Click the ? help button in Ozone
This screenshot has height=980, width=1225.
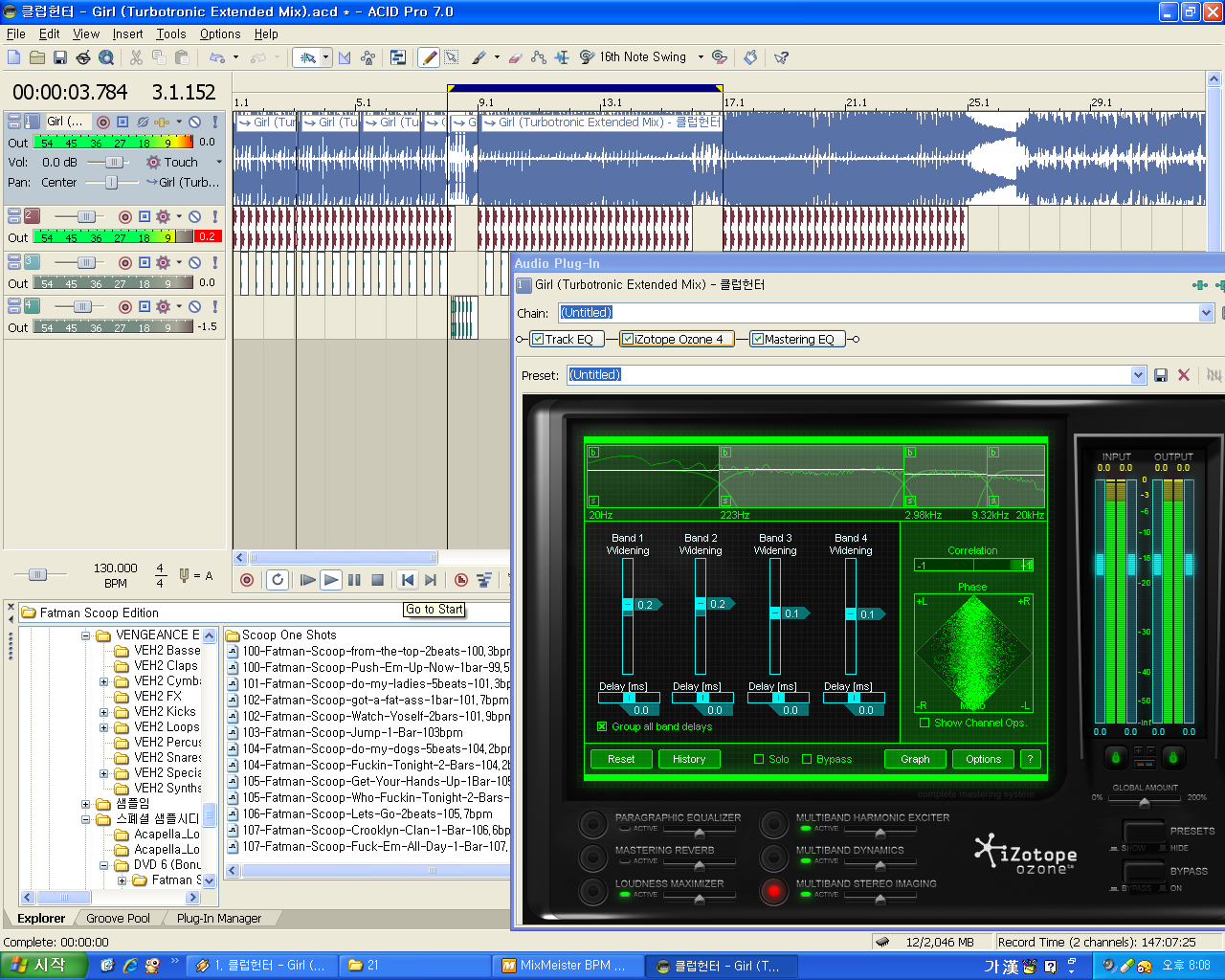pos(1030,759)
